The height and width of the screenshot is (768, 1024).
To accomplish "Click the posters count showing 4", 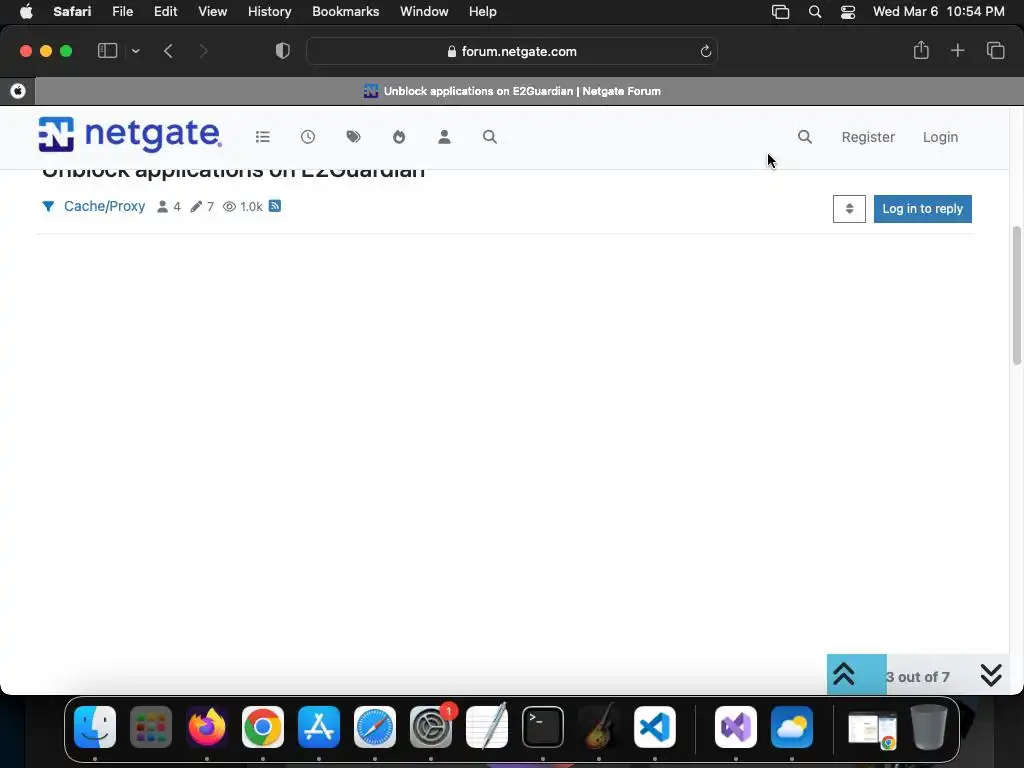I will click(168, 207).
